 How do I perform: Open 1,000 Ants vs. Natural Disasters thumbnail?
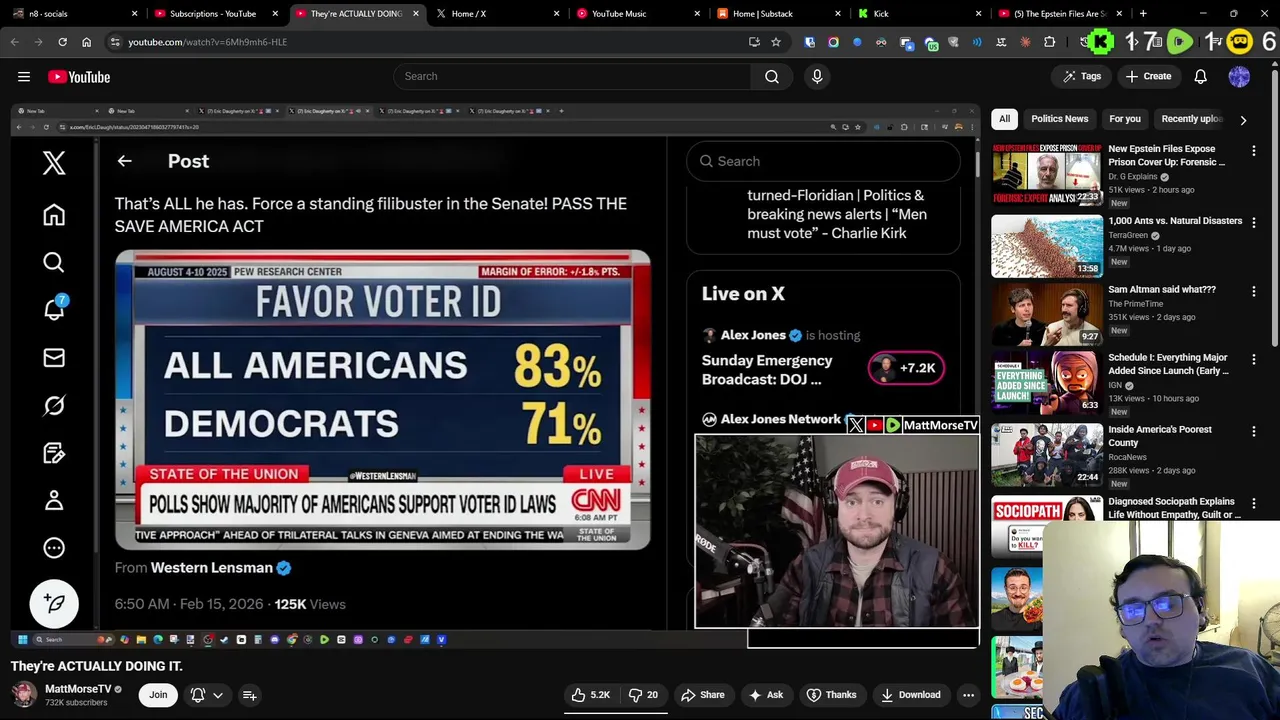1046,246
